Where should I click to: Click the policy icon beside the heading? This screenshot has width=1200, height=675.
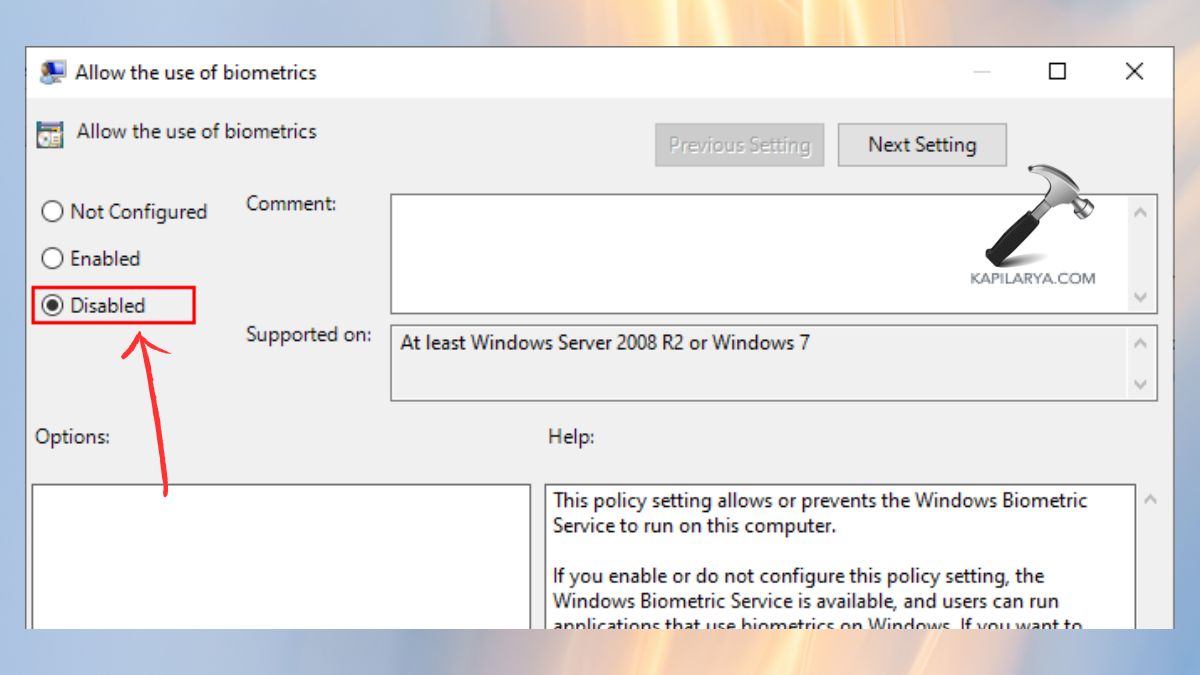click(49, 134)
